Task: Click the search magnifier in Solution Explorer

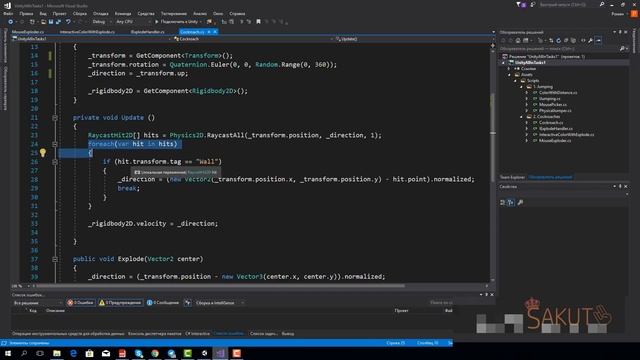Action: [622, 49]
